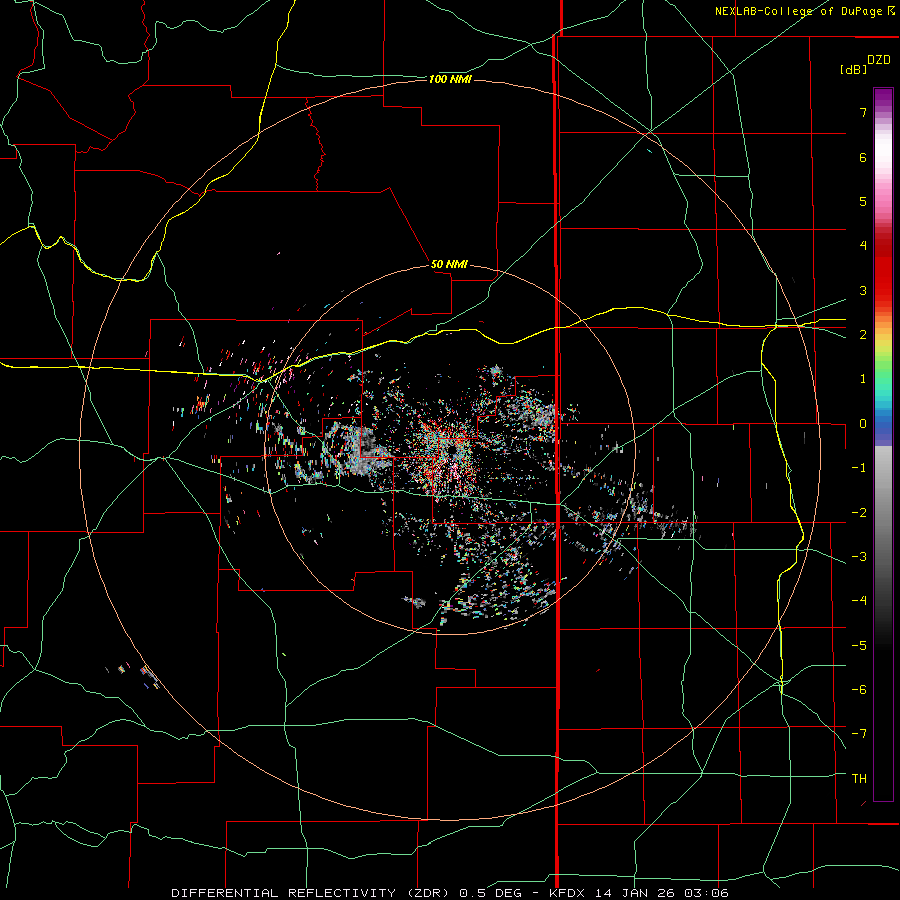Click the 0 value on color scale
900x900 pixels.
(x=863, y=424)
